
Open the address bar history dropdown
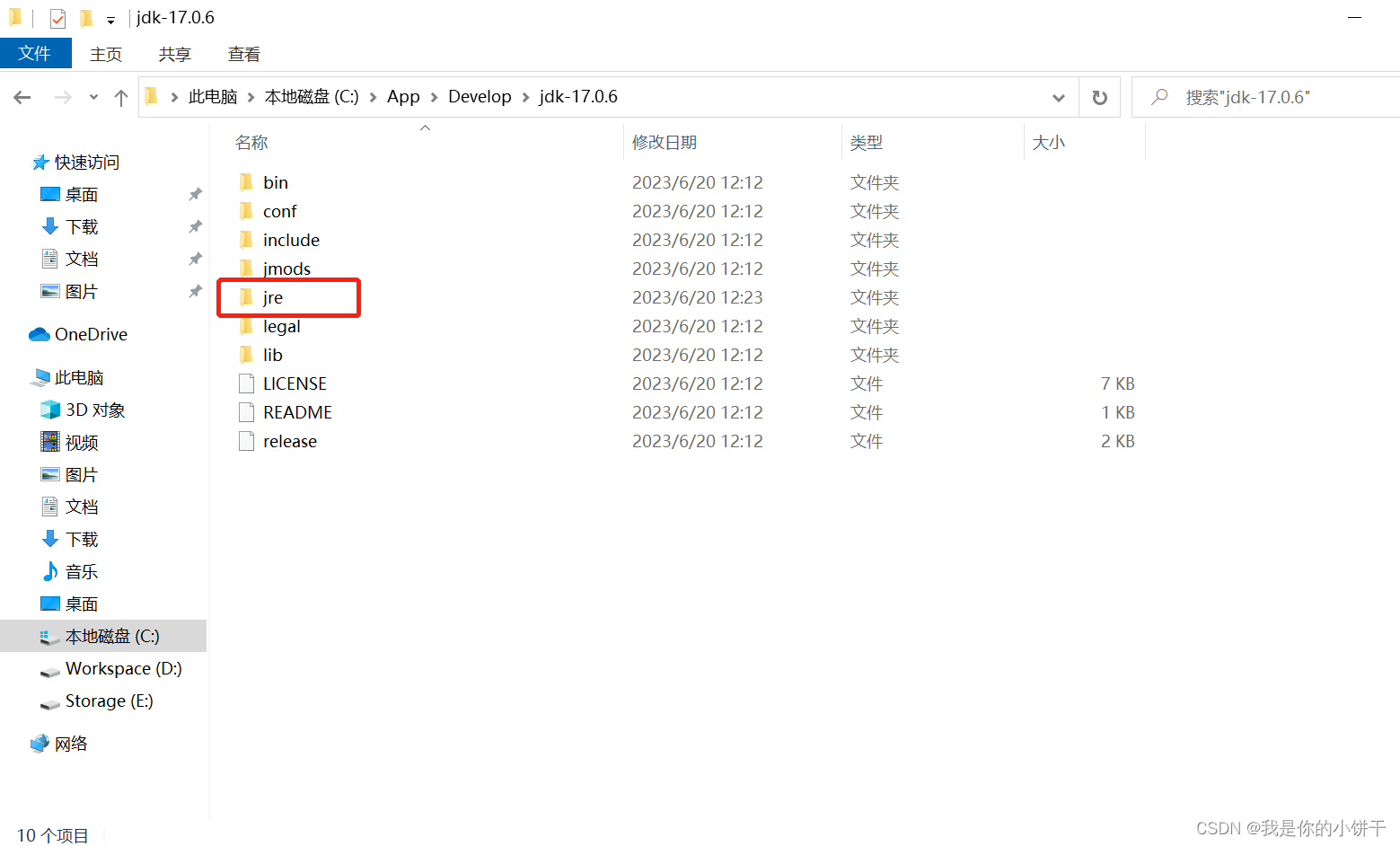pos(1058,96)
